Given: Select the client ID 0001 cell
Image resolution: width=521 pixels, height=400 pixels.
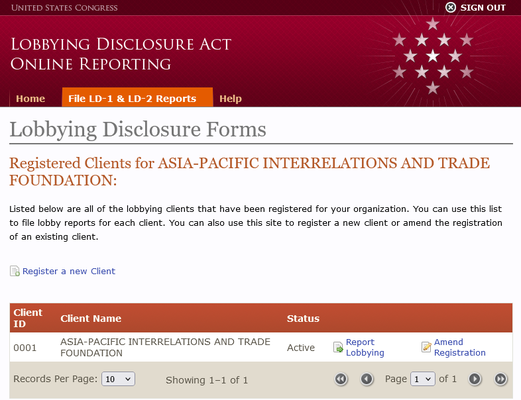Looking at the screenshot, I should click(x=25, y=348).
